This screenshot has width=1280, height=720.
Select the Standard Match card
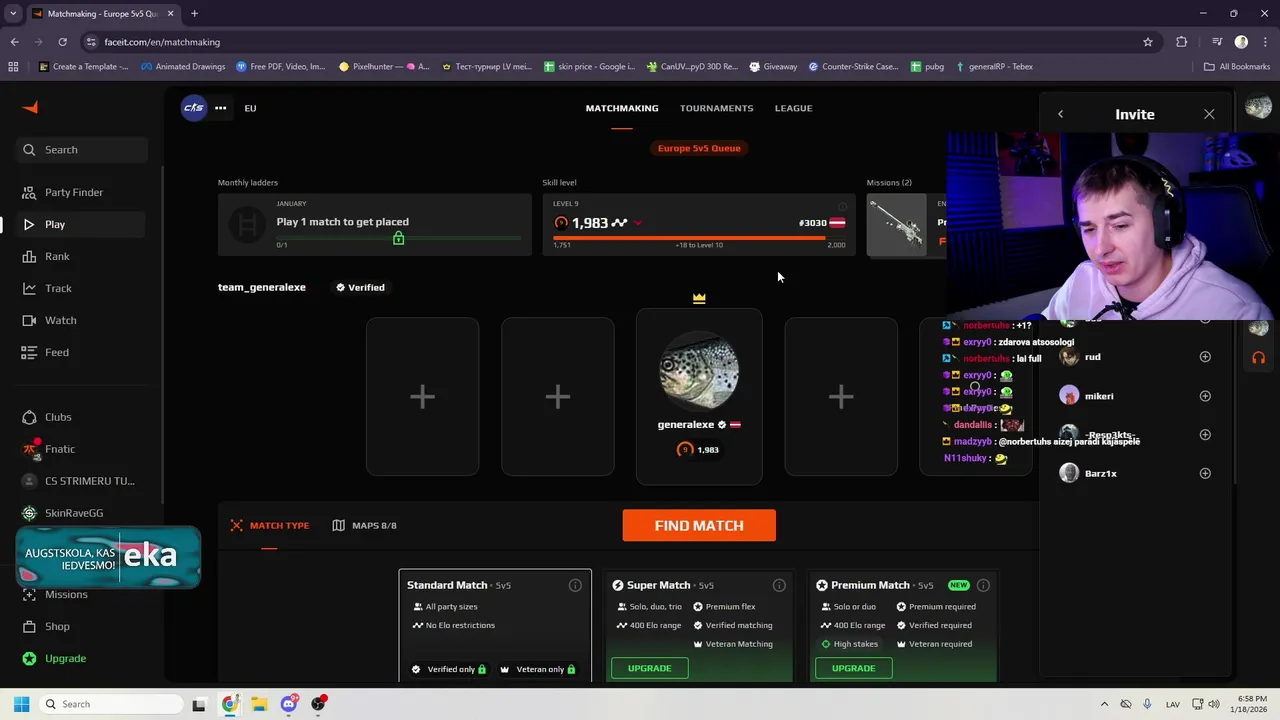point(495,626)
